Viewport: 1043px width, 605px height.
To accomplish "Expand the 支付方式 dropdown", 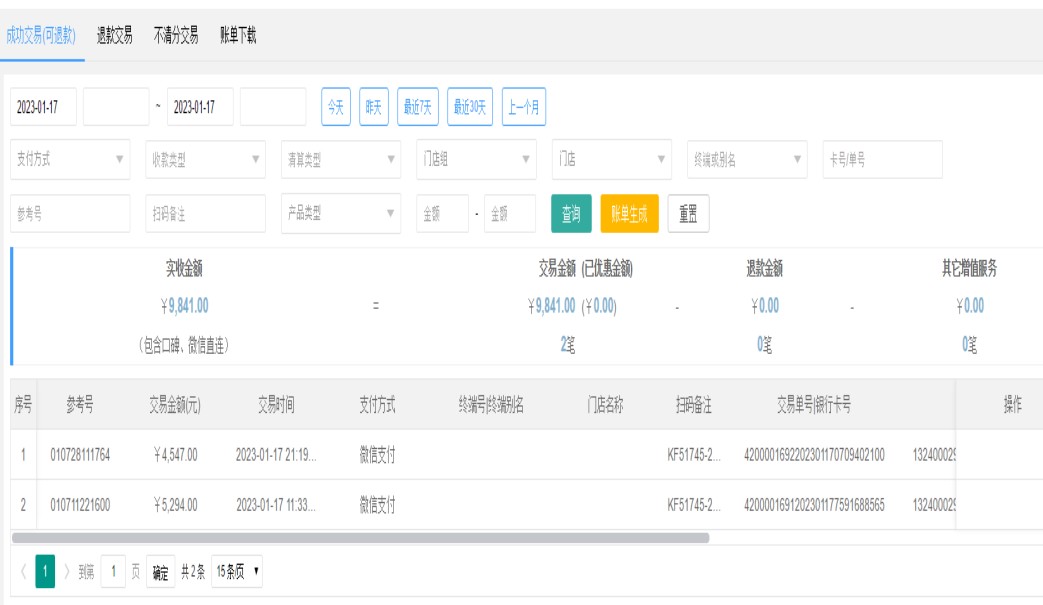I will (70, 159).
